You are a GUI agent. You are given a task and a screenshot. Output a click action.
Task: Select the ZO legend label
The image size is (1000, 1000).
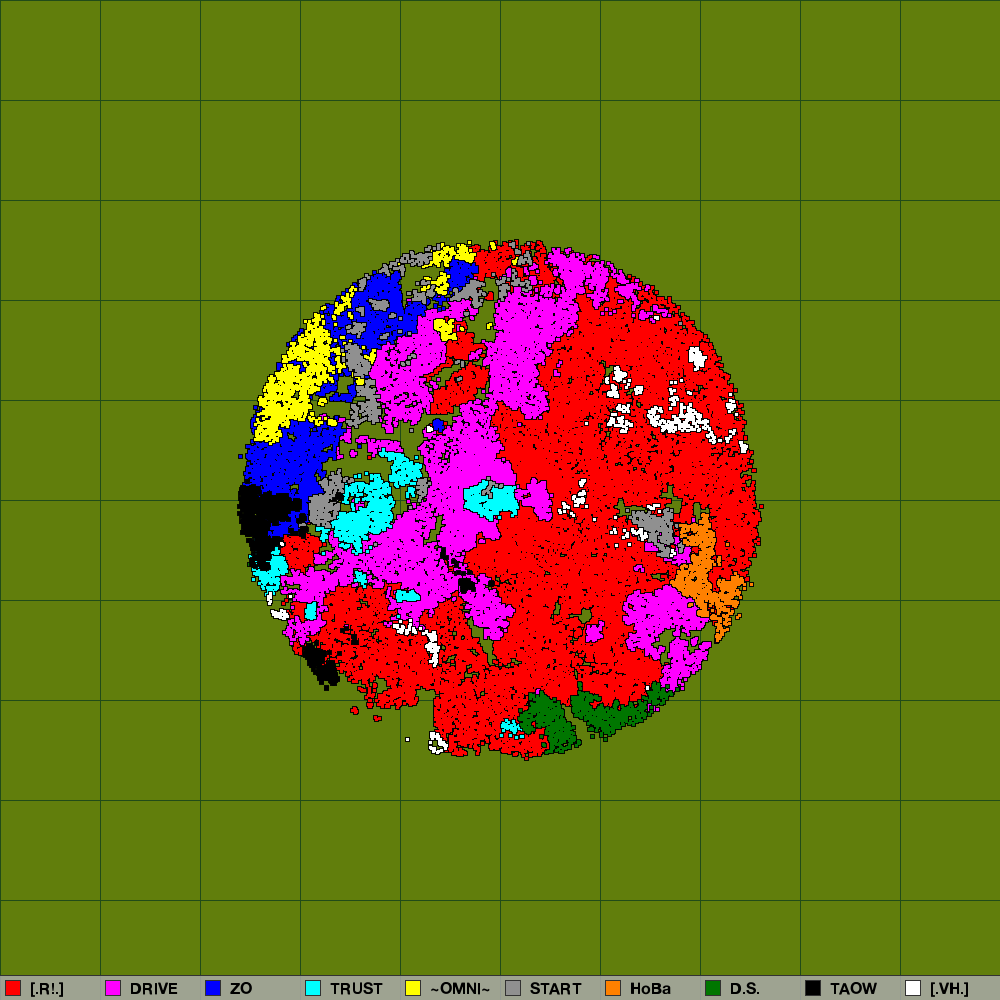(x=241, y=989)
